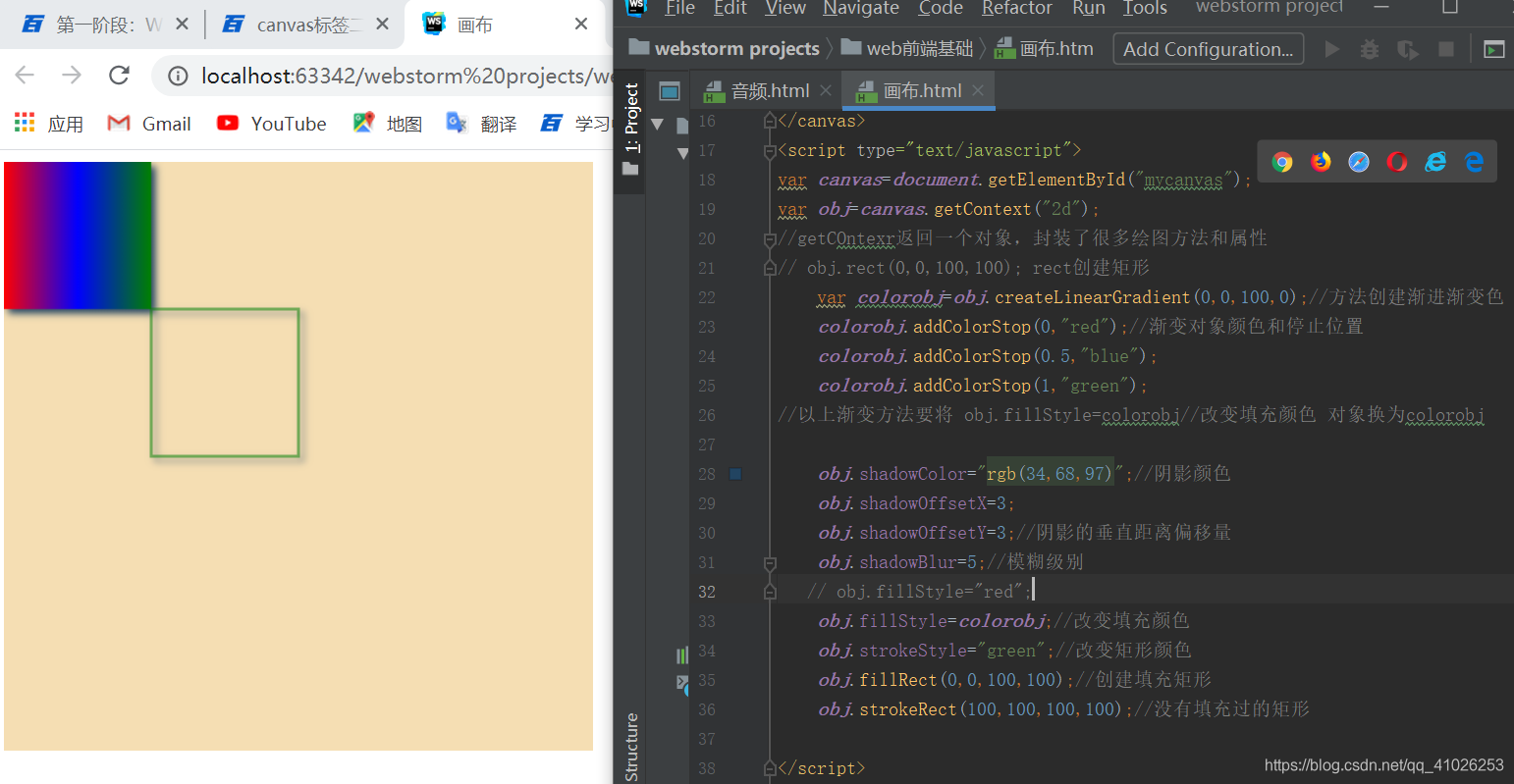
Task: Select the Run console icon at toolbar end
Action: 1493,49
